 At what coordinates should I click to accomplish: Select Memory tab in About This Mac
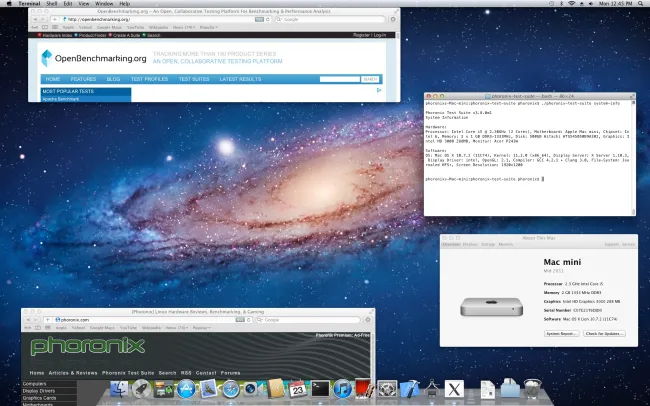[506, 245]
